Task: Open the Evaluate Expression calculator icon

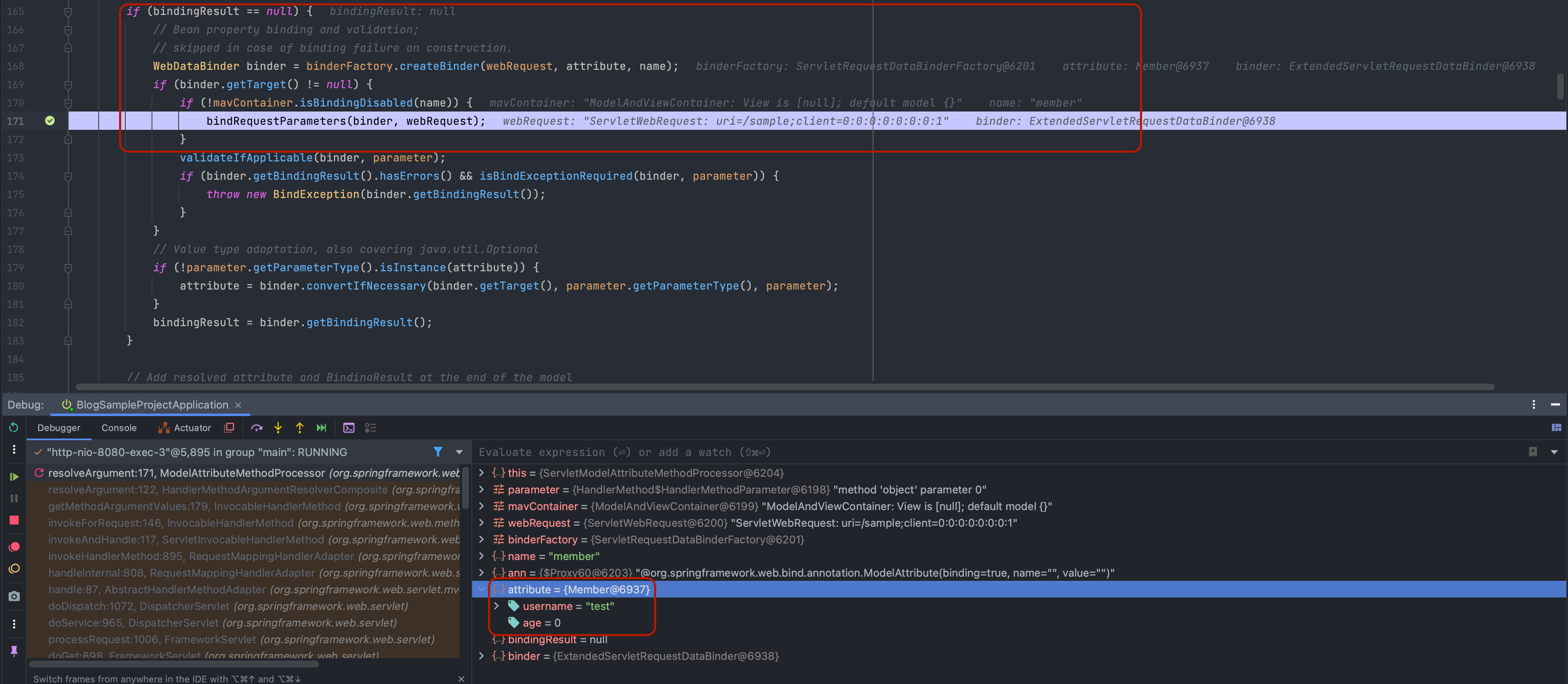Action: click(349, 428)
